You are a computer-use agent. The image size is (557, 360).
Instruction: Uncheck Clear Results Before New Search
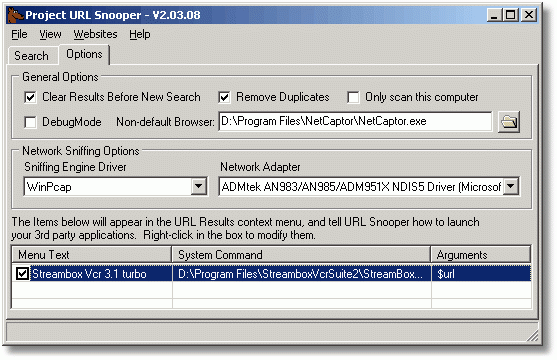[x=30, y=97]
